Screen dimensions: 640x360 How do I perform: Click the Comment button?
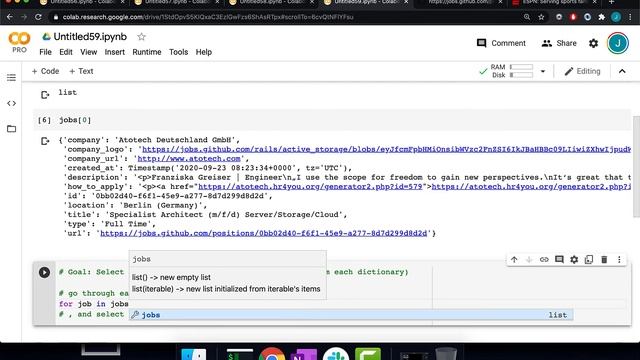(x=501, y=43)
